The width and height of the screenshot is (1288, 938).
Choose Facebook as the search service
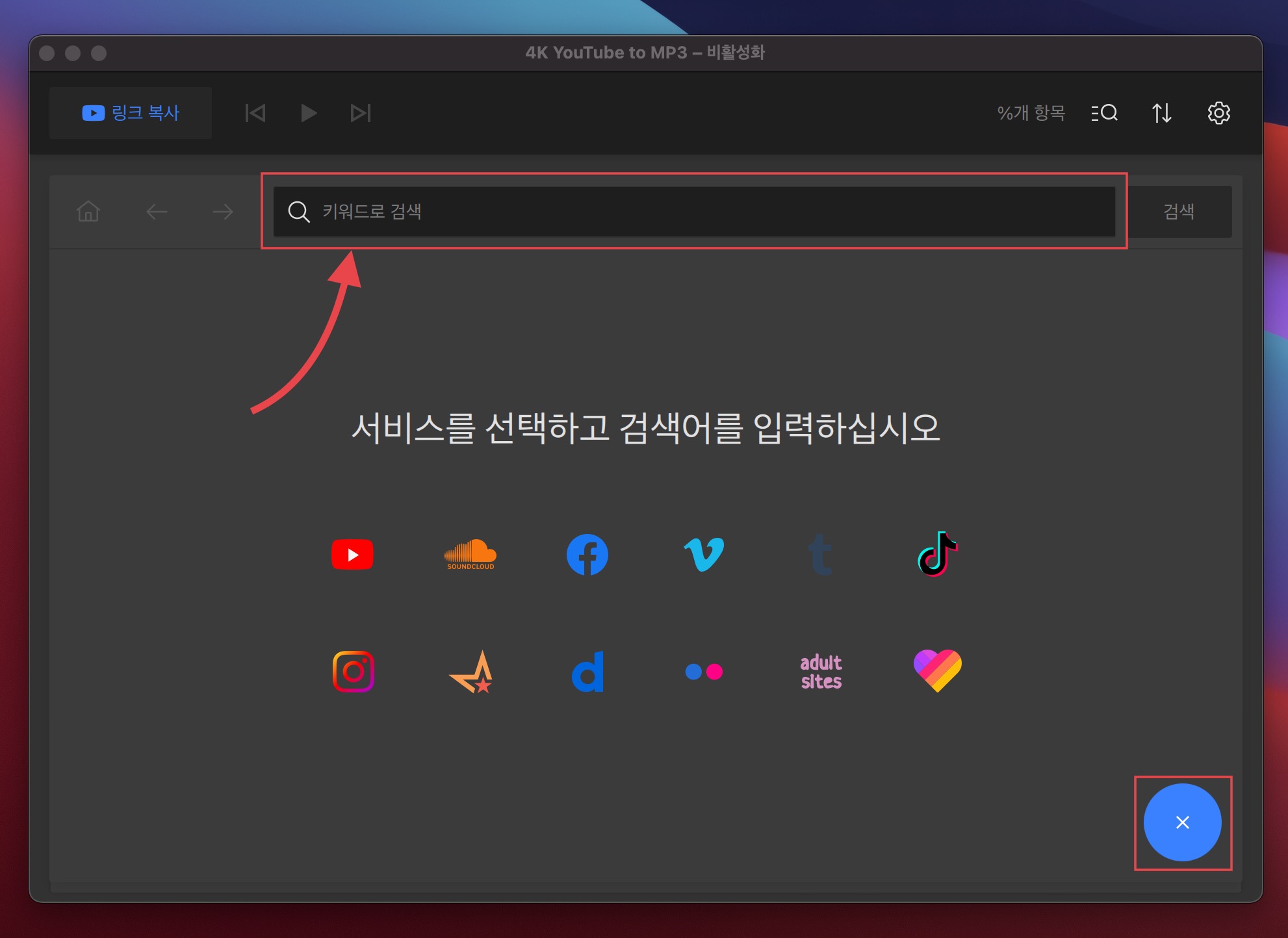pyautogui.click(x=587, y=555)
